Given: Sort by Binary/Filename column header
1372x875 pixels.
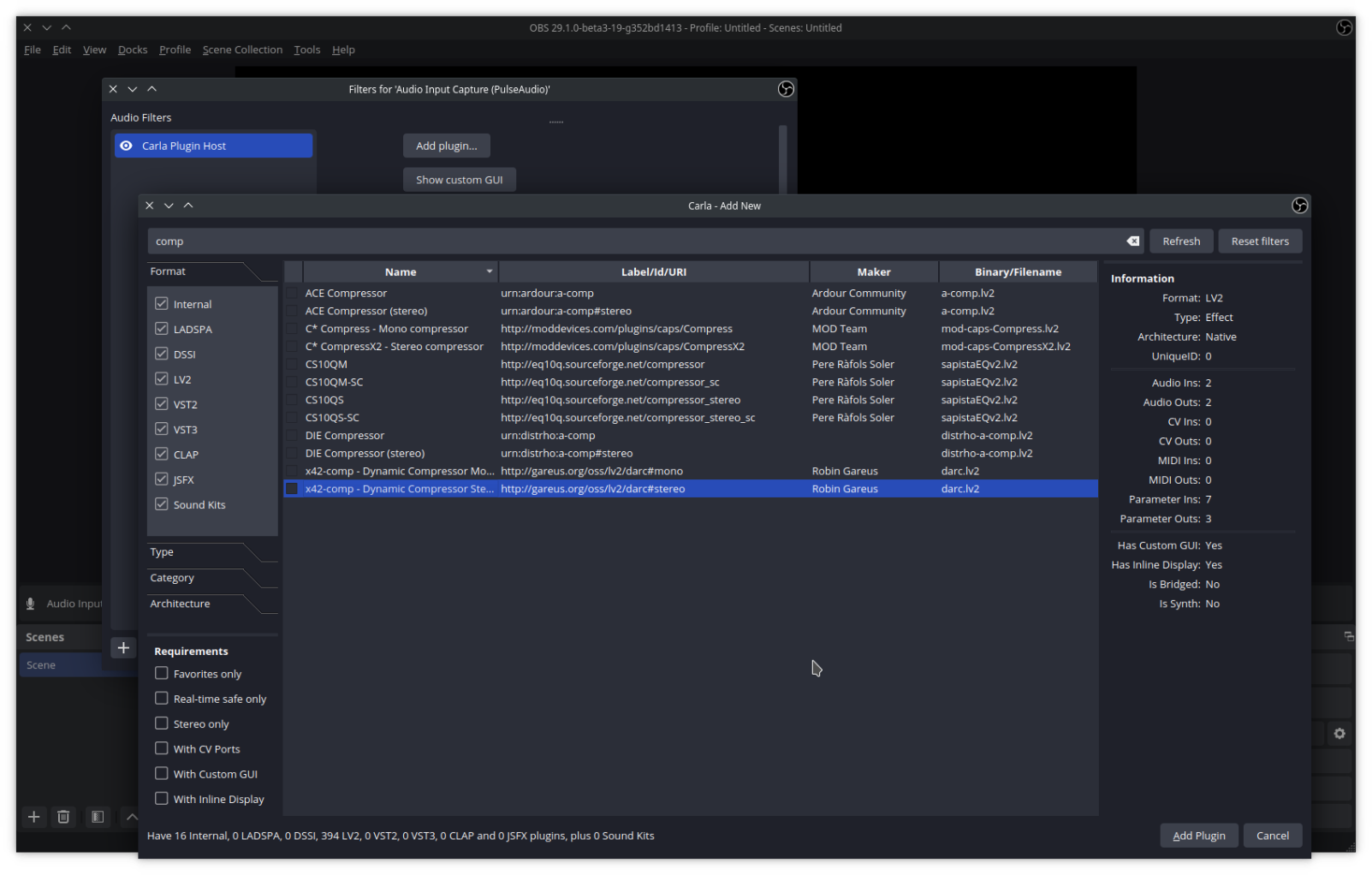Looking at the screenshot, I should [x=1018, y=272].
